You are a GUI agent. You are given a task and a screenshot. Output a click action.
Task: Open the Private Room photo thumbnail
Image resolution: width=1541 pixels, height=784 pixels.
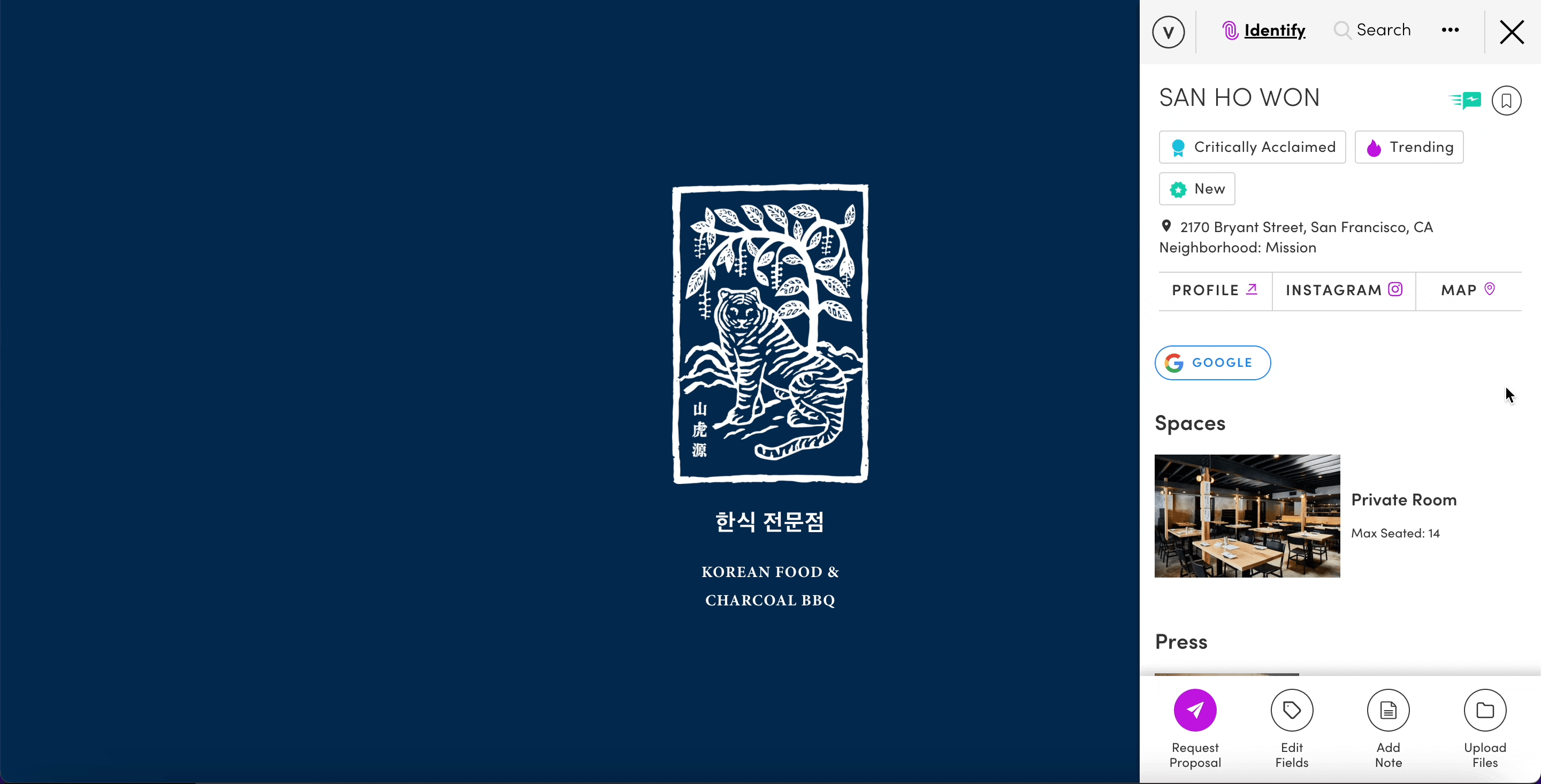point(1247,516)
